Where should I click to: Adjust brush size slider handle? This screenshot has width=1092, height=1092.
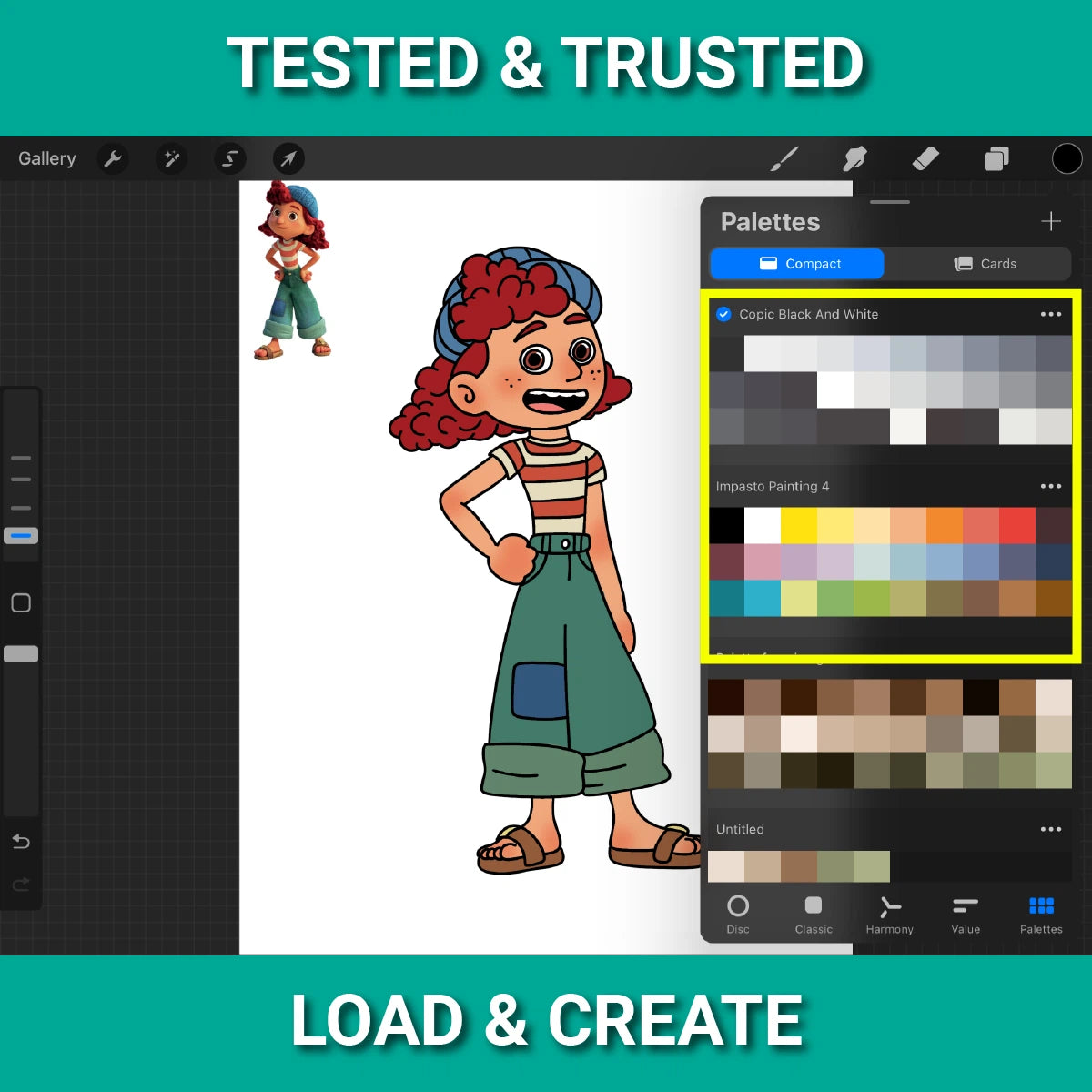(x=21, y=536)
